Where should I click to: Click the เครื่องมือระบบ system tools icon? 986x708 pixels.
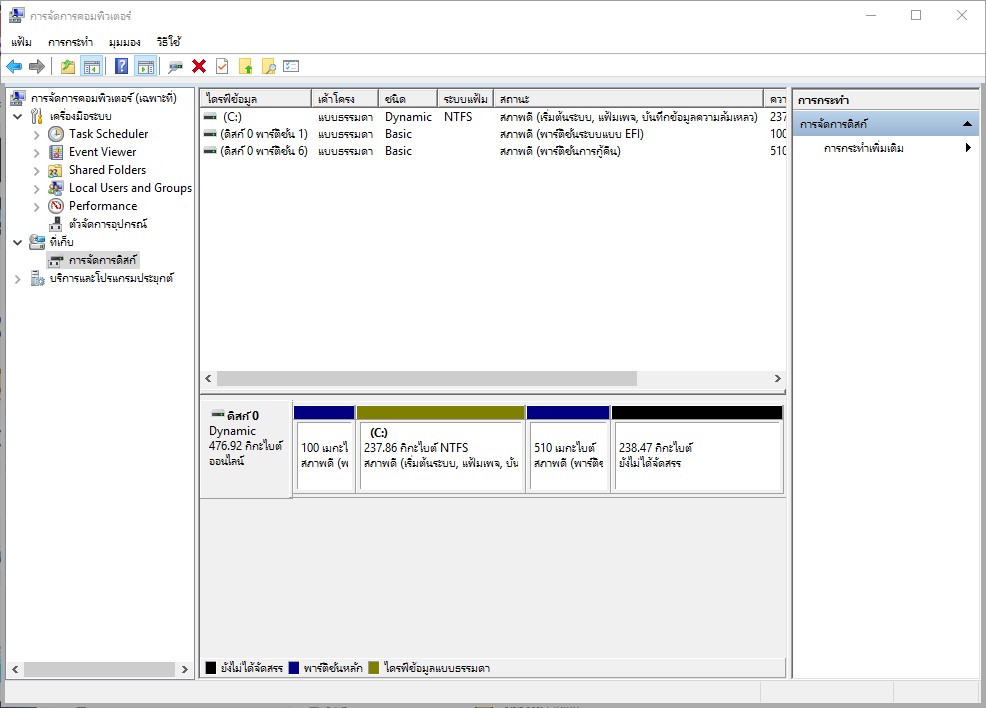point(37,116)
